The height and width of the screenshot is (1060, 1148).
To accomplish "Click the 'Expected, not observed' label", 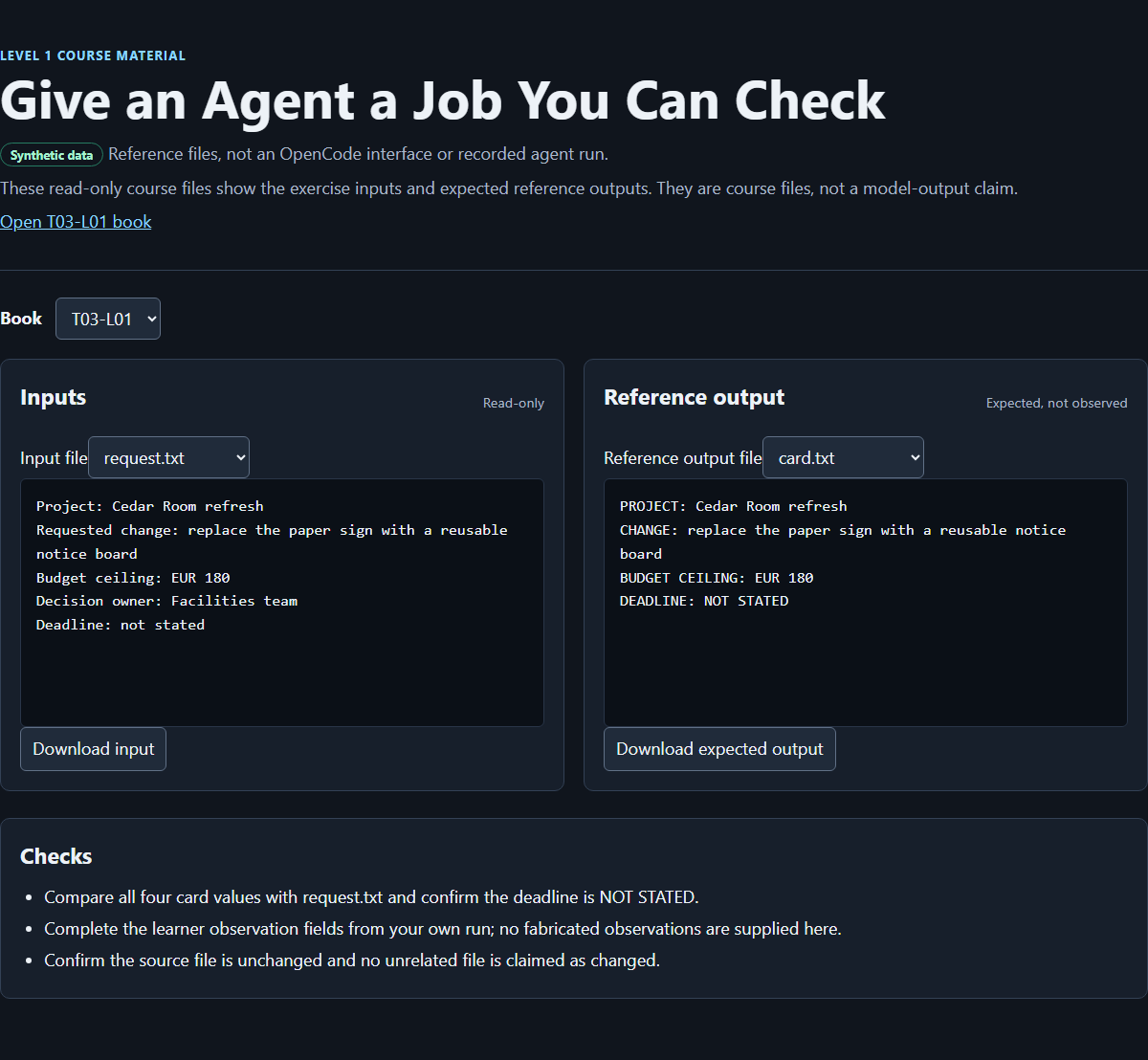I will (x=1057, y=403).
